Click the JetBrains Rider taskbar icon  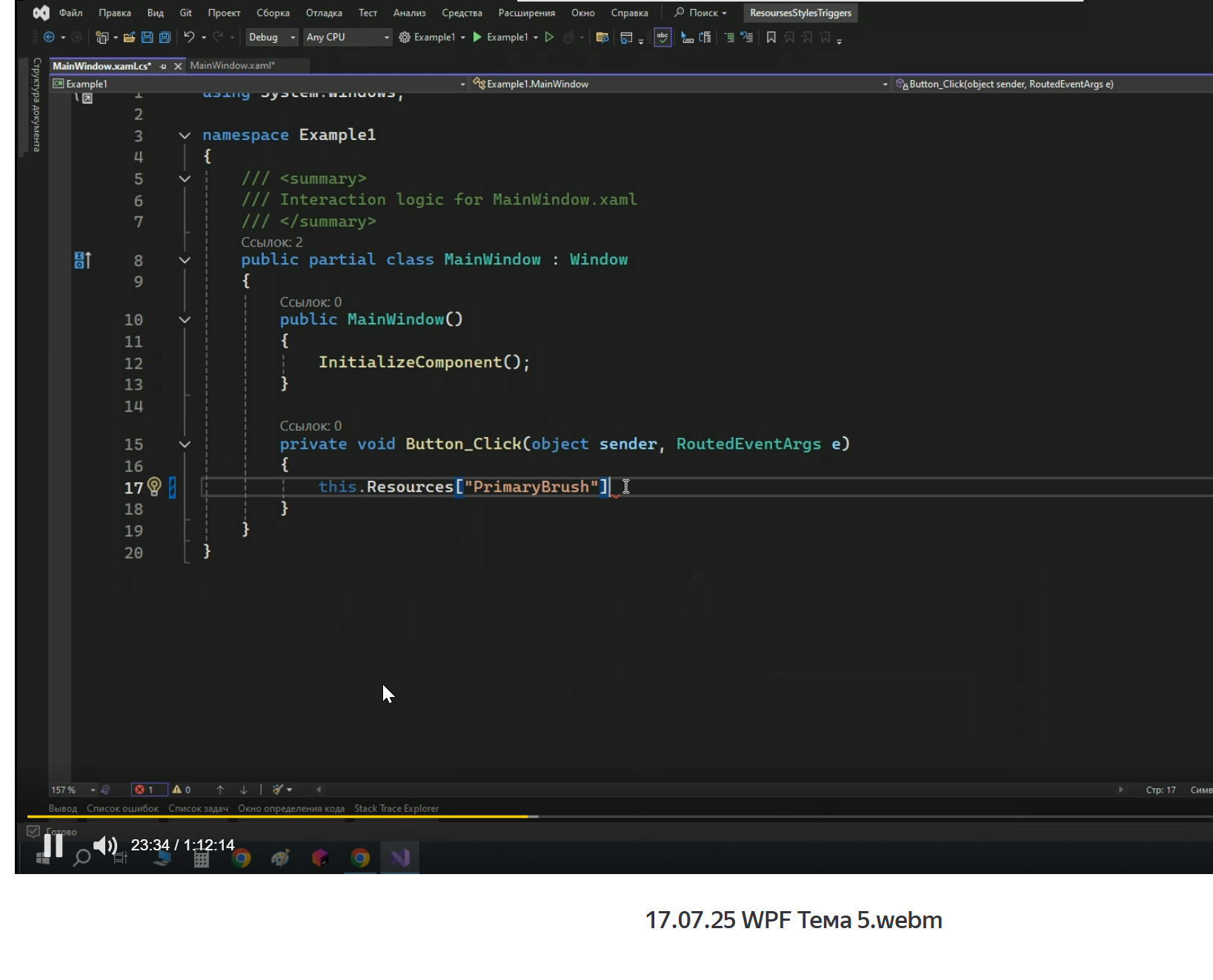coord(320,858)
